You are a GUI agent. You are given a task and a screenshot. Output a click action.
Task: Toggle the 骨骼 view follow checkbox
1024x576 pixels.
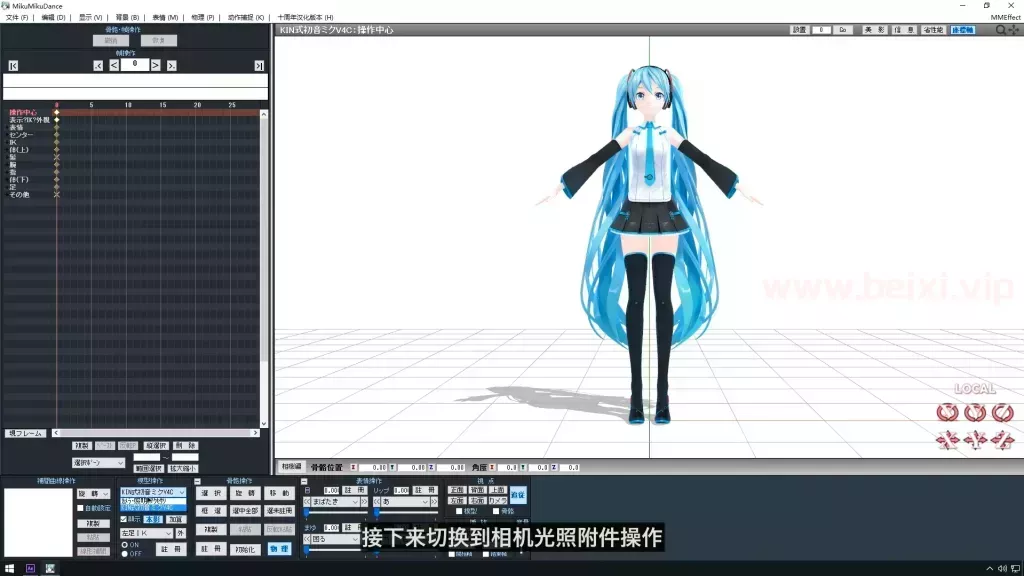496,511
